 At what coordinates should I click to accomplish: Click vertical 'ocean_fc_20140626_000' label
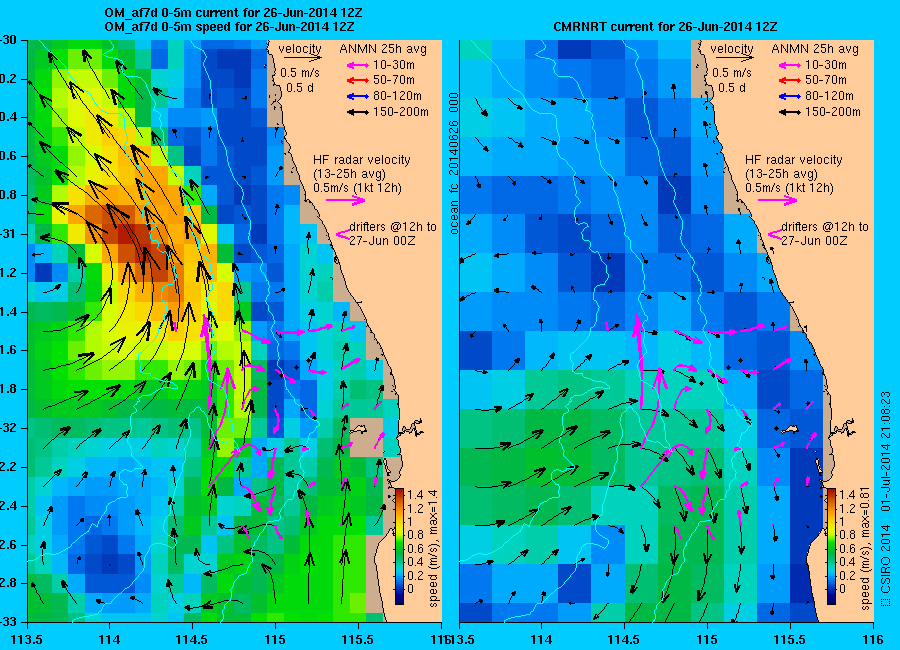(454, 164)
